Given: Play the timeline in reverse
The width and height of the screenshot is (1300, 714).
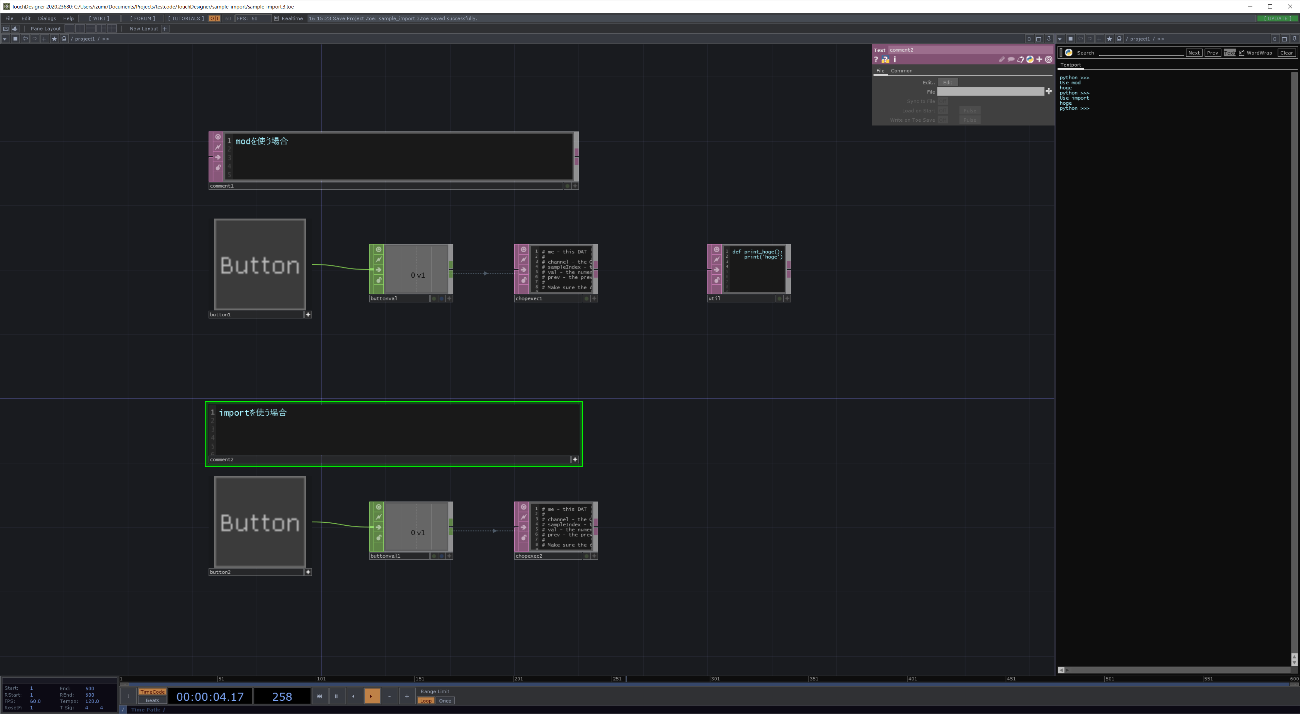Looking at the screenshot, I should pos(353,696).
